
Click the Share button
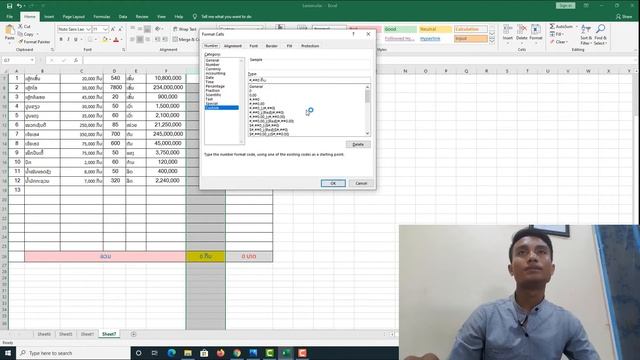click(x=624, y=17)
